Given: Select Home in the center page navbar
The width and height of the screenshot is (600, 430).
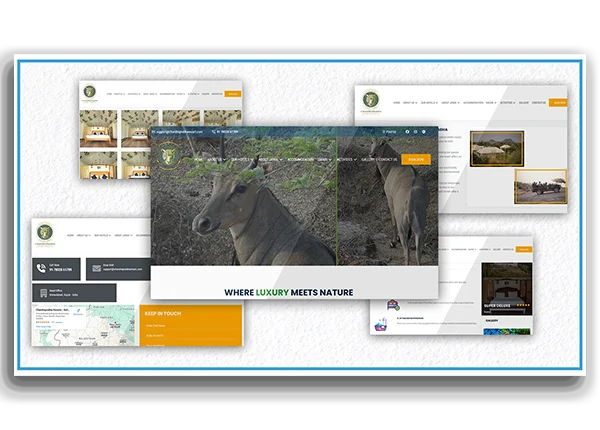Looking at the screenshot, I should pos(198,159).
